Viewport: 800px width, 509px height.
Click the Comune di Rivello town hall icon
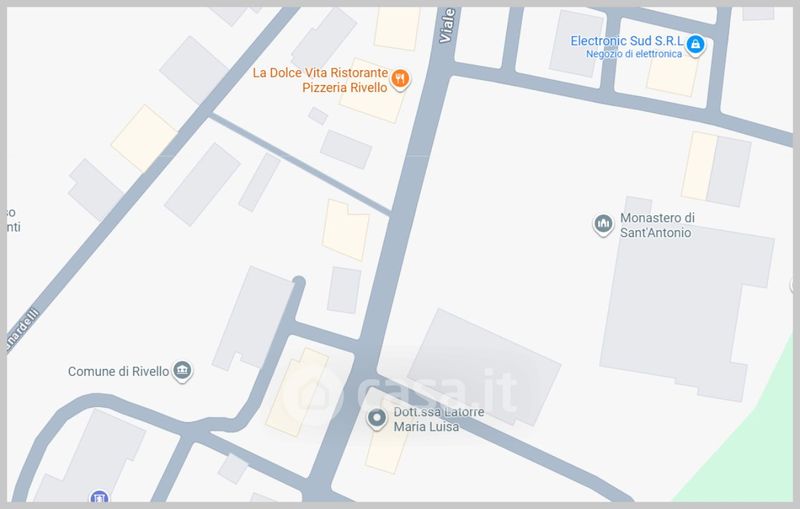click(182, 370)
